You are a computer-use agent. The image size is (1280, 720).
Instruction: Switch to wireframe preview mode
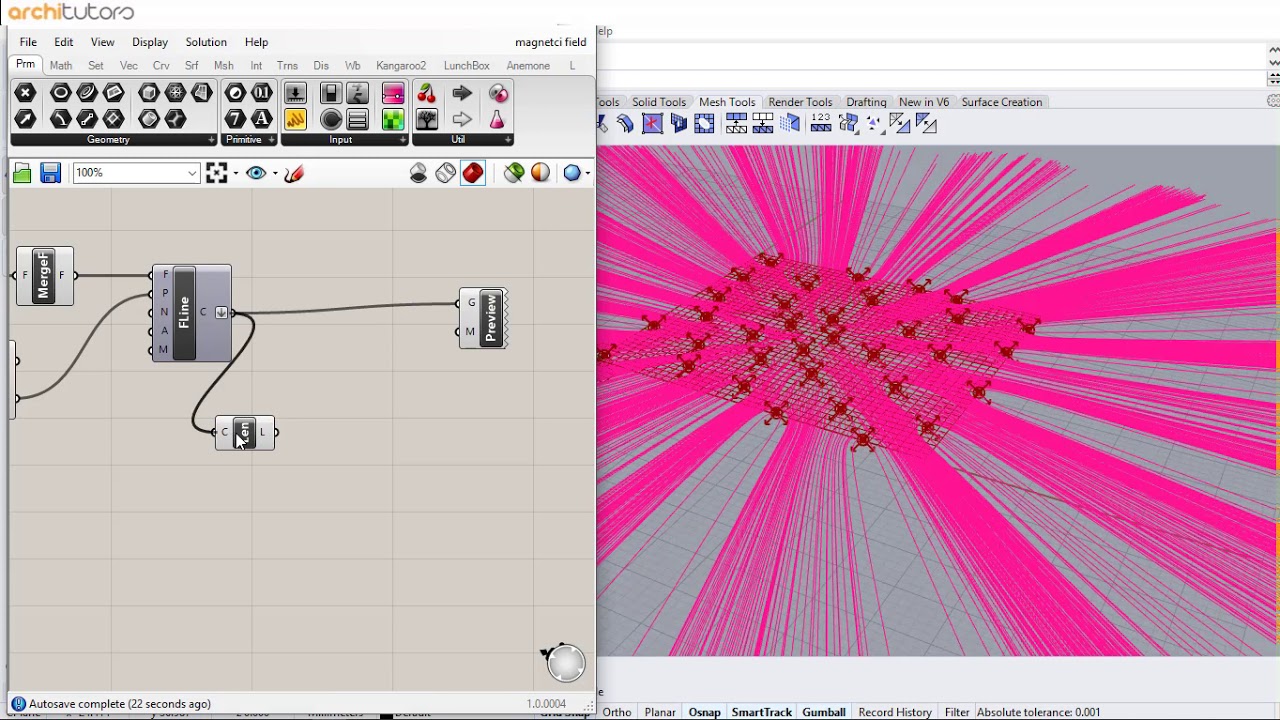pyautogui.click(x=446, y=173)
